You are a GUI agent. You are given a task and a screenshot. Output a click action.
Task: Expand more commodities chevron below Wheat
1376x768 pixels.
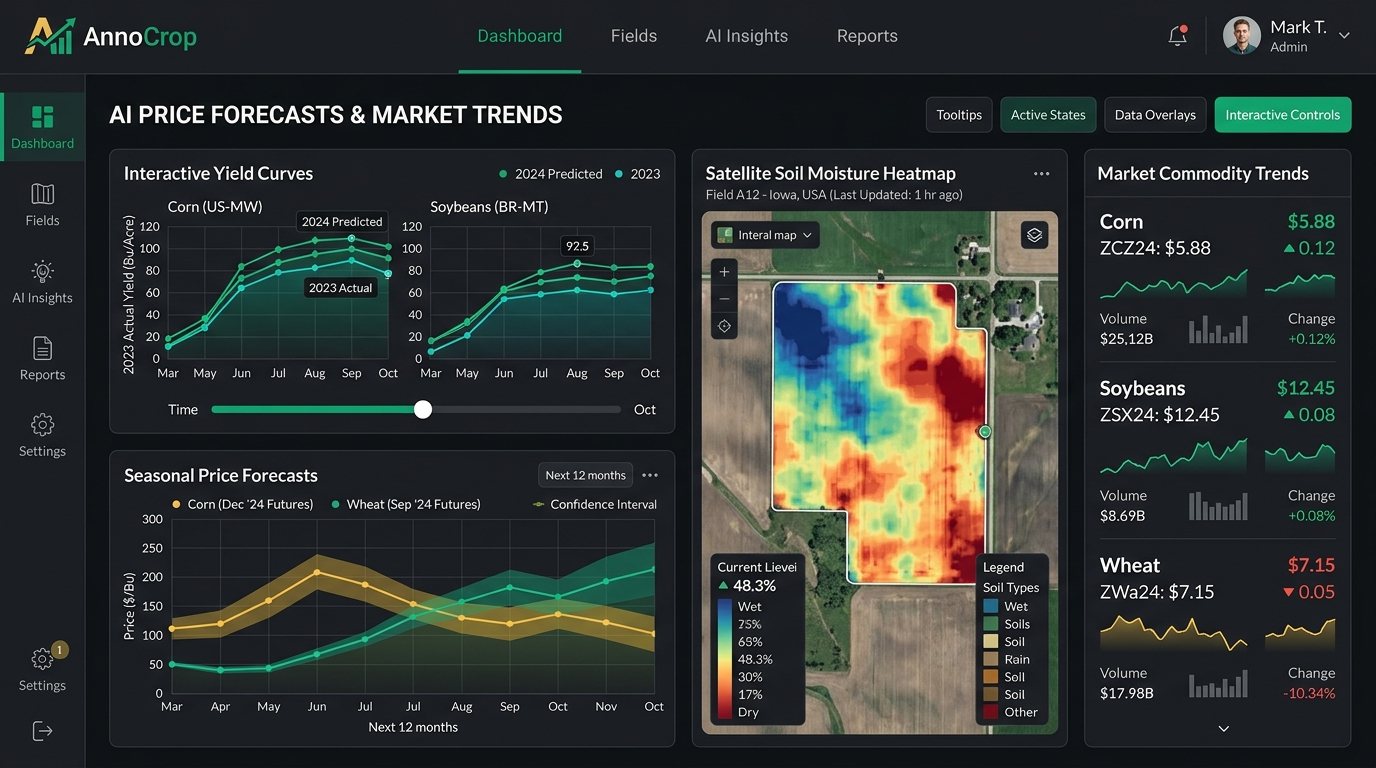[x=1223, y=729]
